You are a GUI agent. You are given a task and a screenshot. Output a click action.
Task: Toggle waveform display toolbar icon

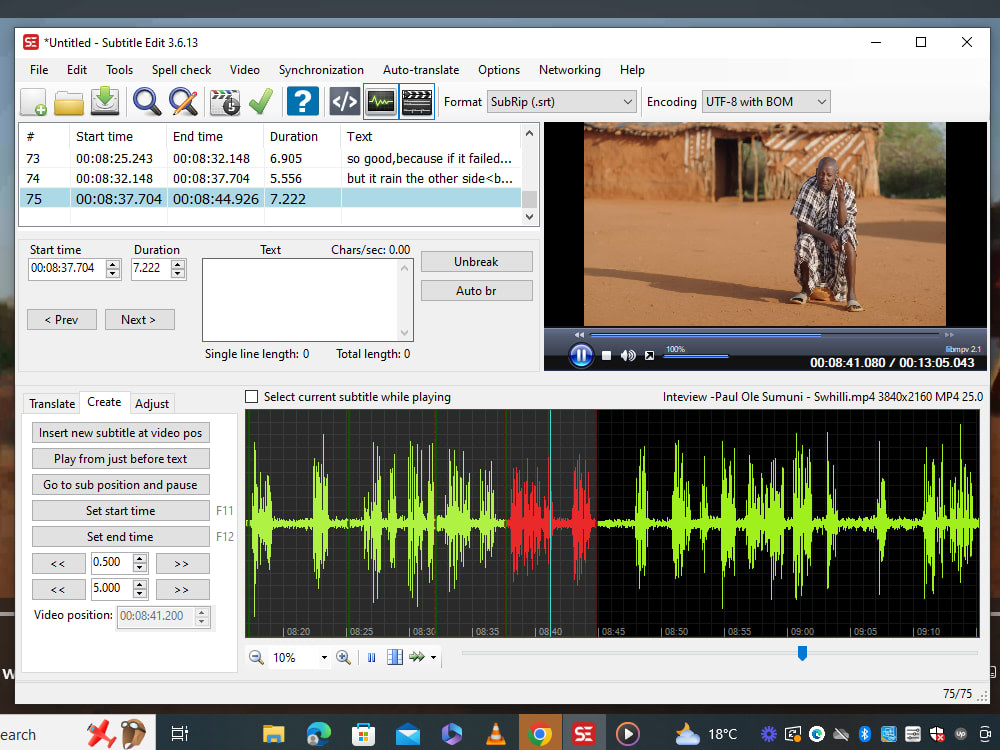click(381, 101)
